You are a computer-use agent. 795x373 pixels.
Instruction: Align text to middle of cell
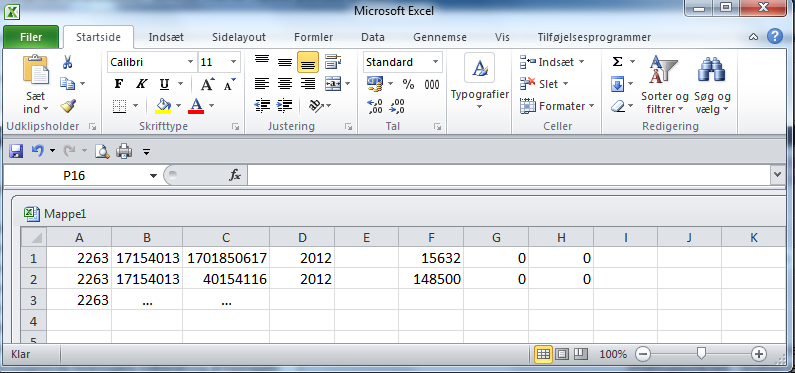[x=285, y=62]
